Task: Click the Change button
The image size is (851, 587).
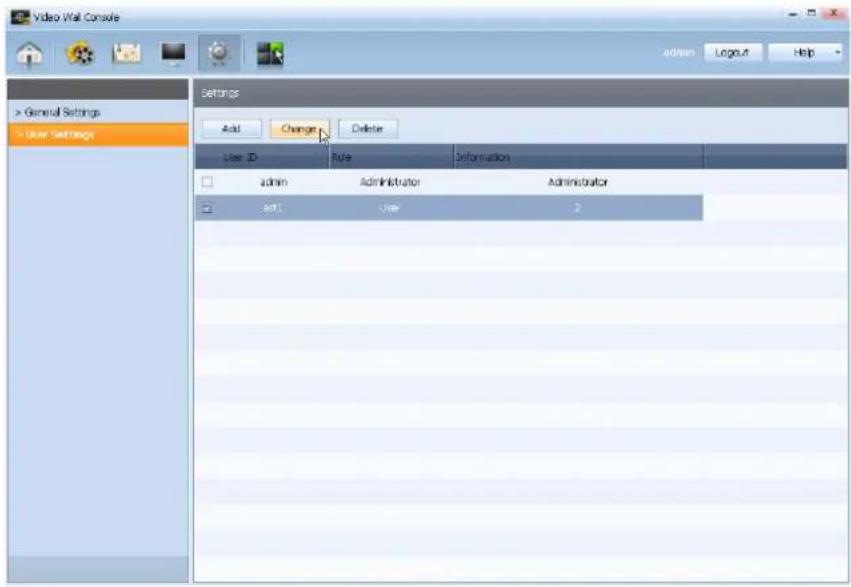Action: (x=300, y=129)
